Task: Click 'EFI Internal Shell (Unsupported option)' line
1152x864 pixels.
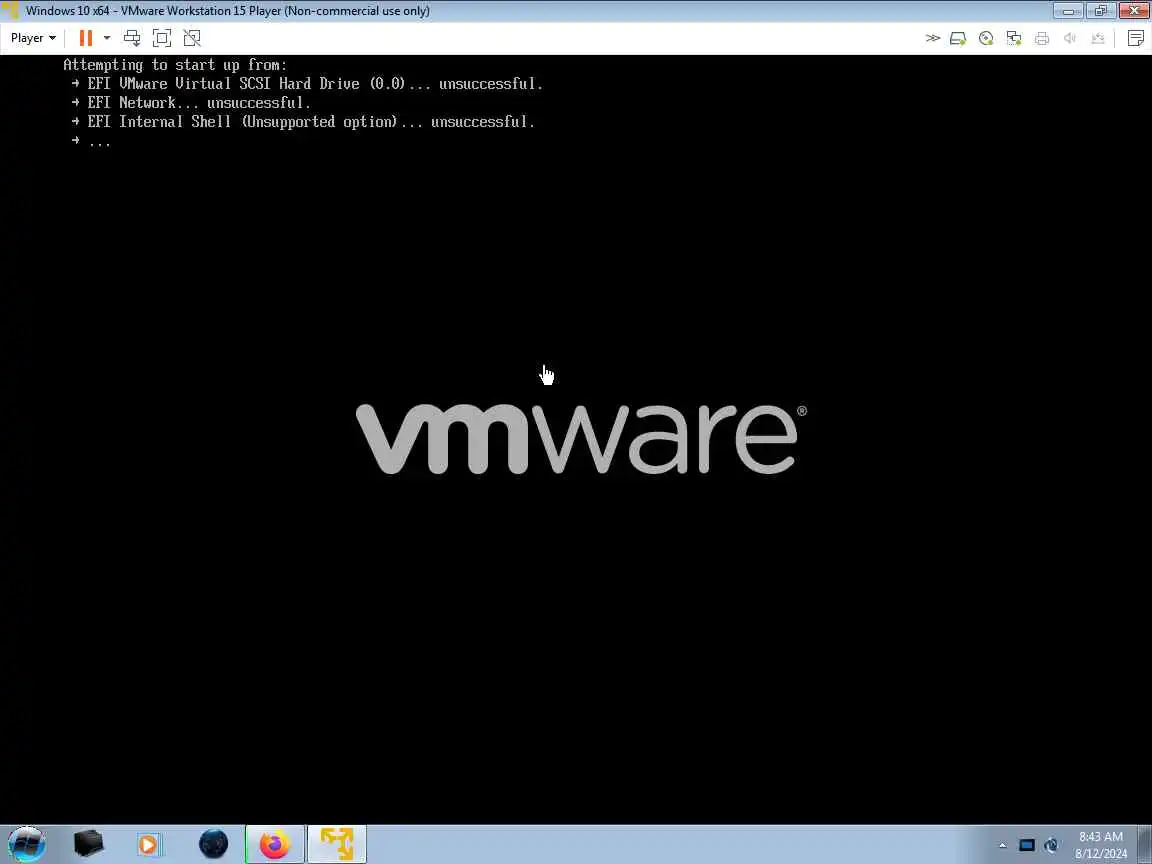Action: [303, 122]
